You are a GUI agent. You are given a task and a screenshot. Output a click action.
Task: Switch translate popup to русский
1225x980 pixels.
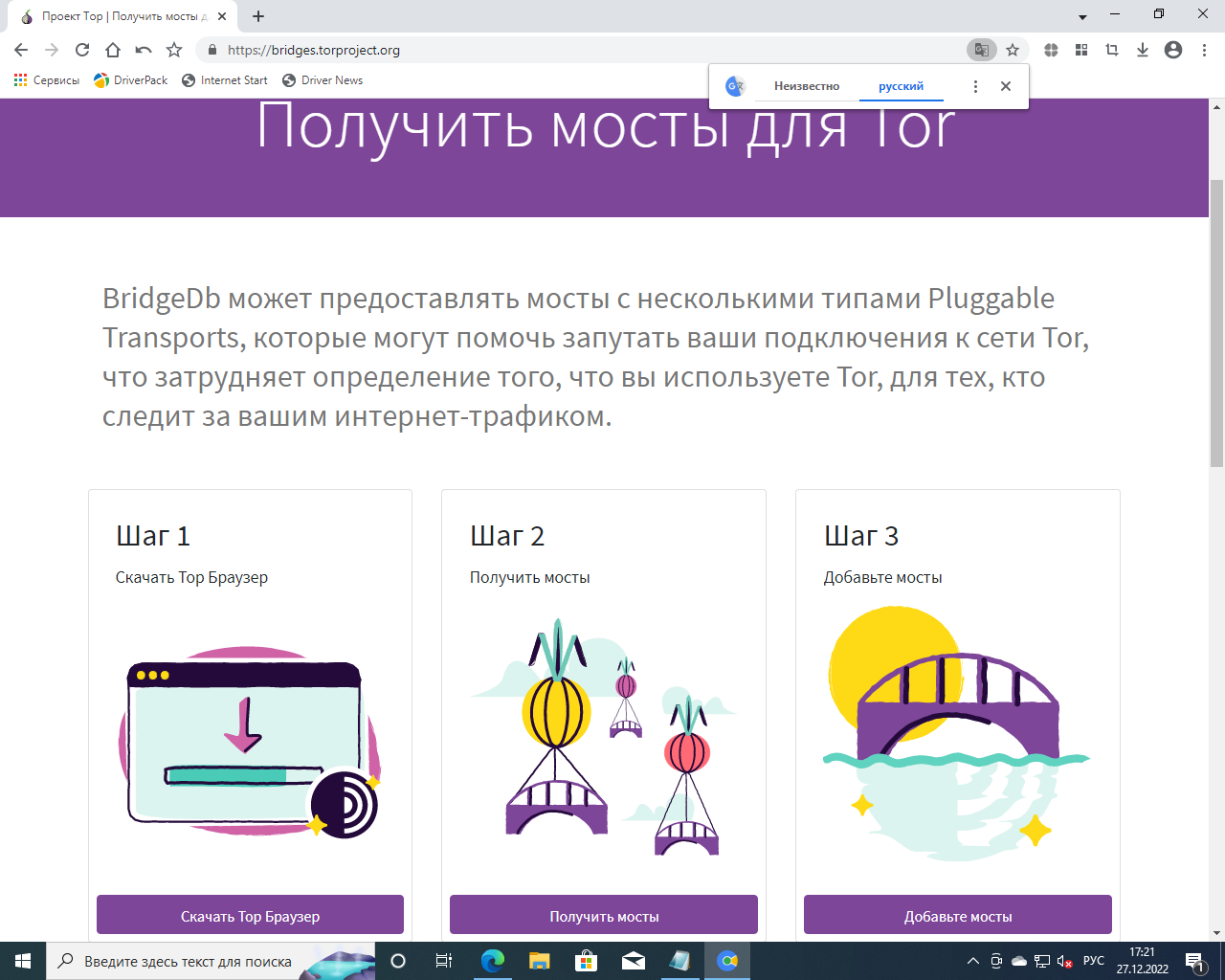(901, 85)
